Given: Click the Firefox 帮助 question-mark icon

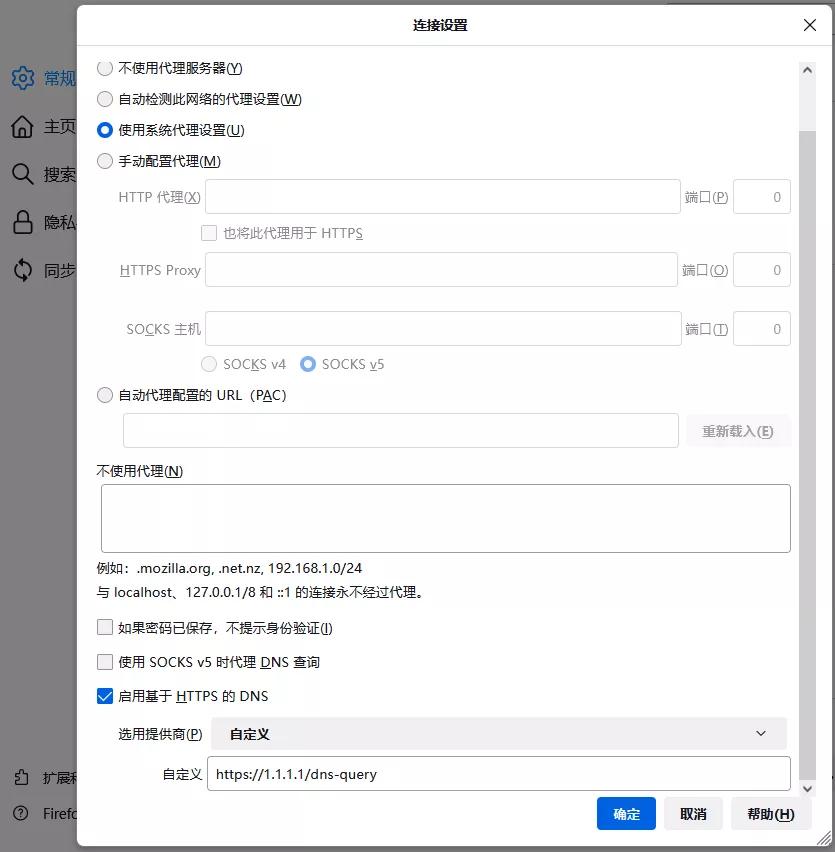Looking at the screenshot, I should click(x=23, y=814).
